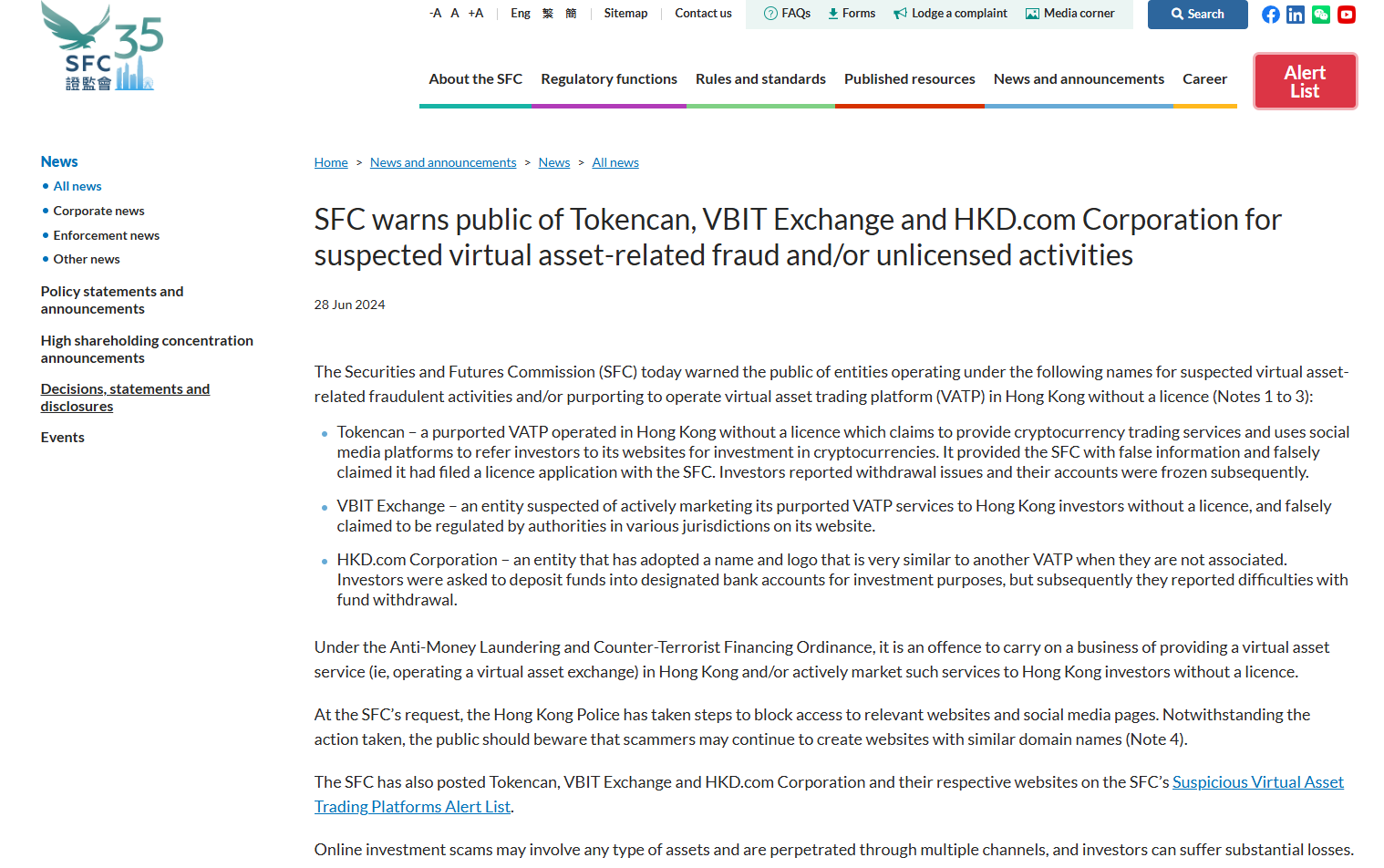
Task: Click the red Alert List button
Action: pyautogui.click(x=1305, y=81)
